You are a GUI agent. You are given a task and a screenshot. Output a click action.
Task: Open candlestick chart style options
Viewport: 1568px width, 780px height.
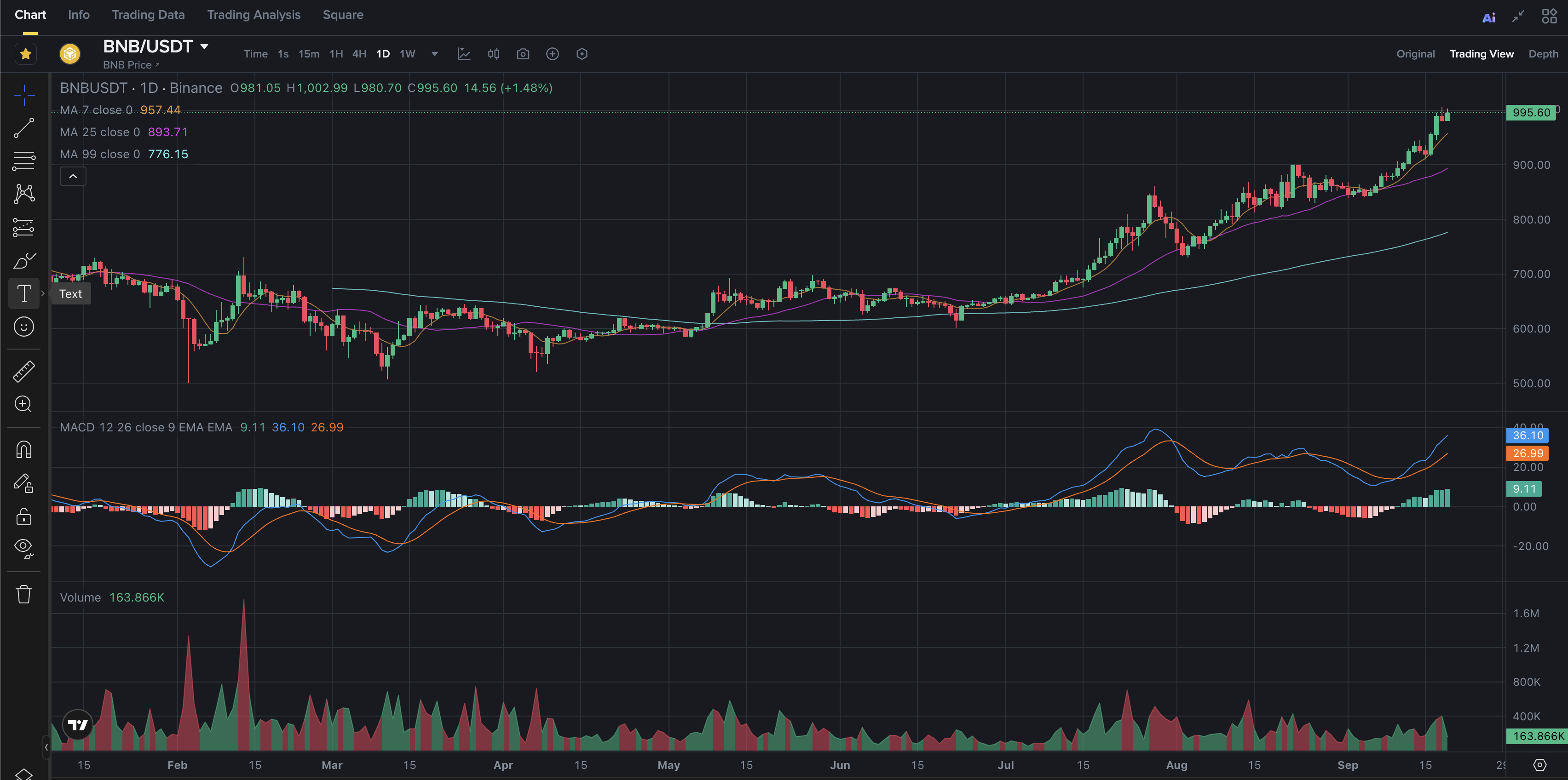point(494,54)
